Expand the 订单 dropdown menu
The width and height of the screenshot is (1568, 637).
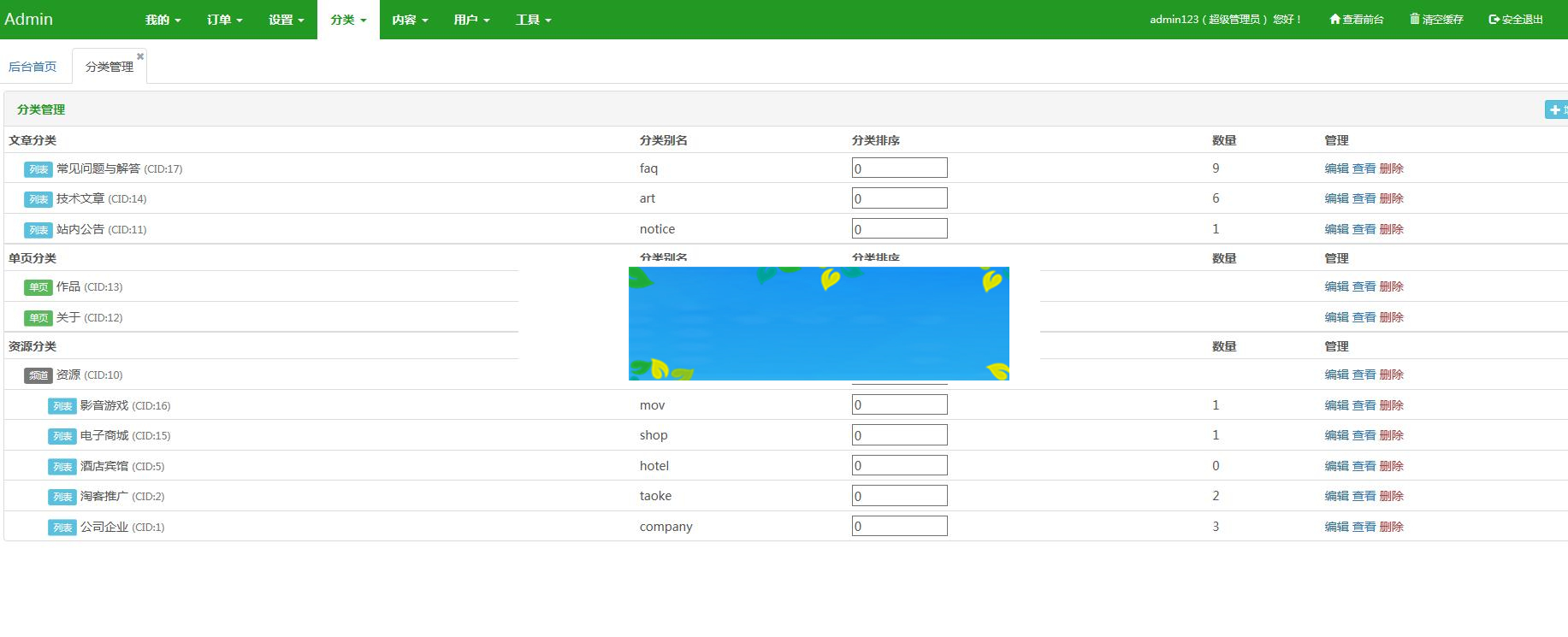click(224, 20)
